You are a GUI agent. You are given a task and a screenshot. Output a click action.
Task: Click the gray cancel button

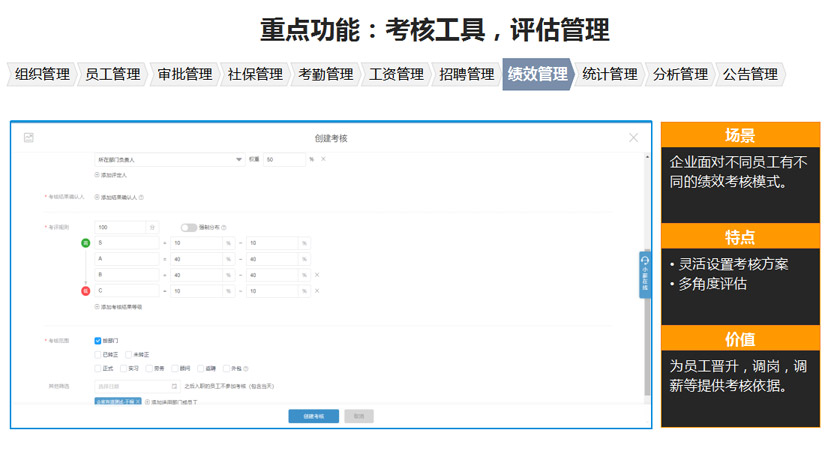click(x=359, y=416)
